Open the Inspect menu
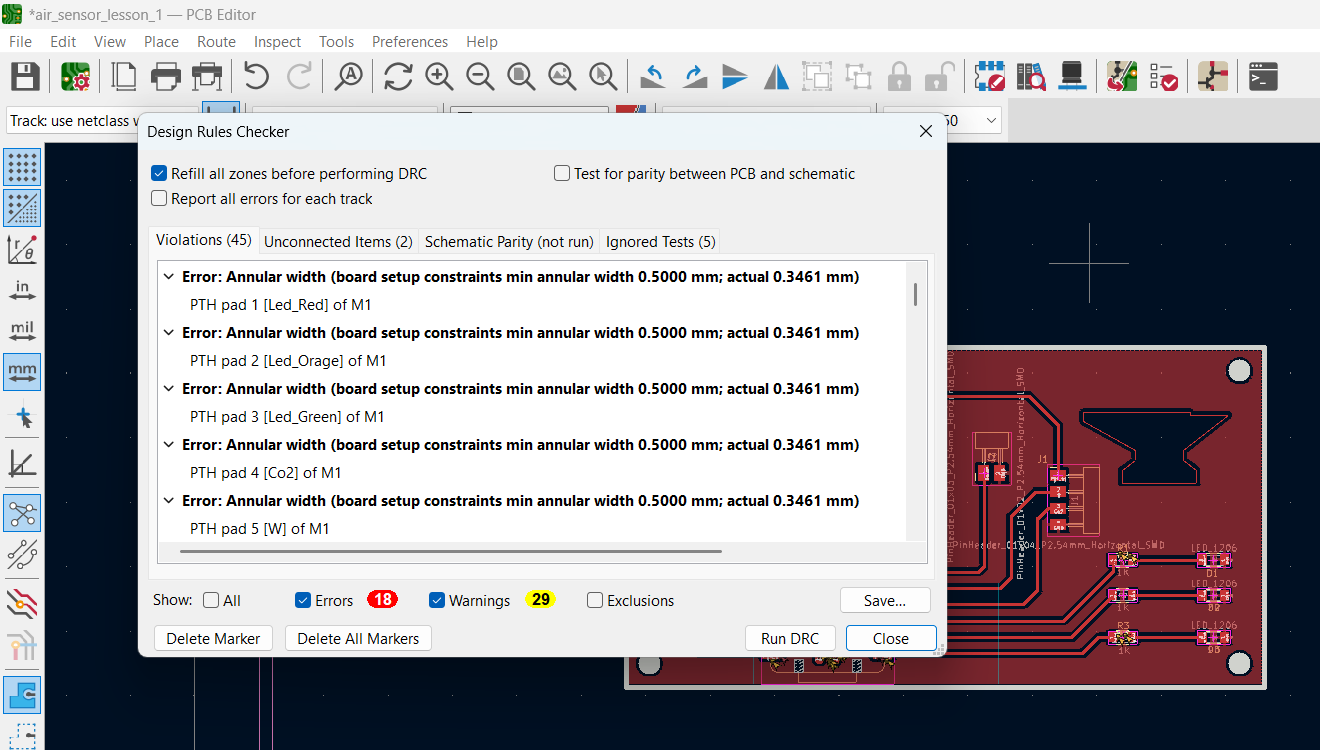 (x=277, y=41)
